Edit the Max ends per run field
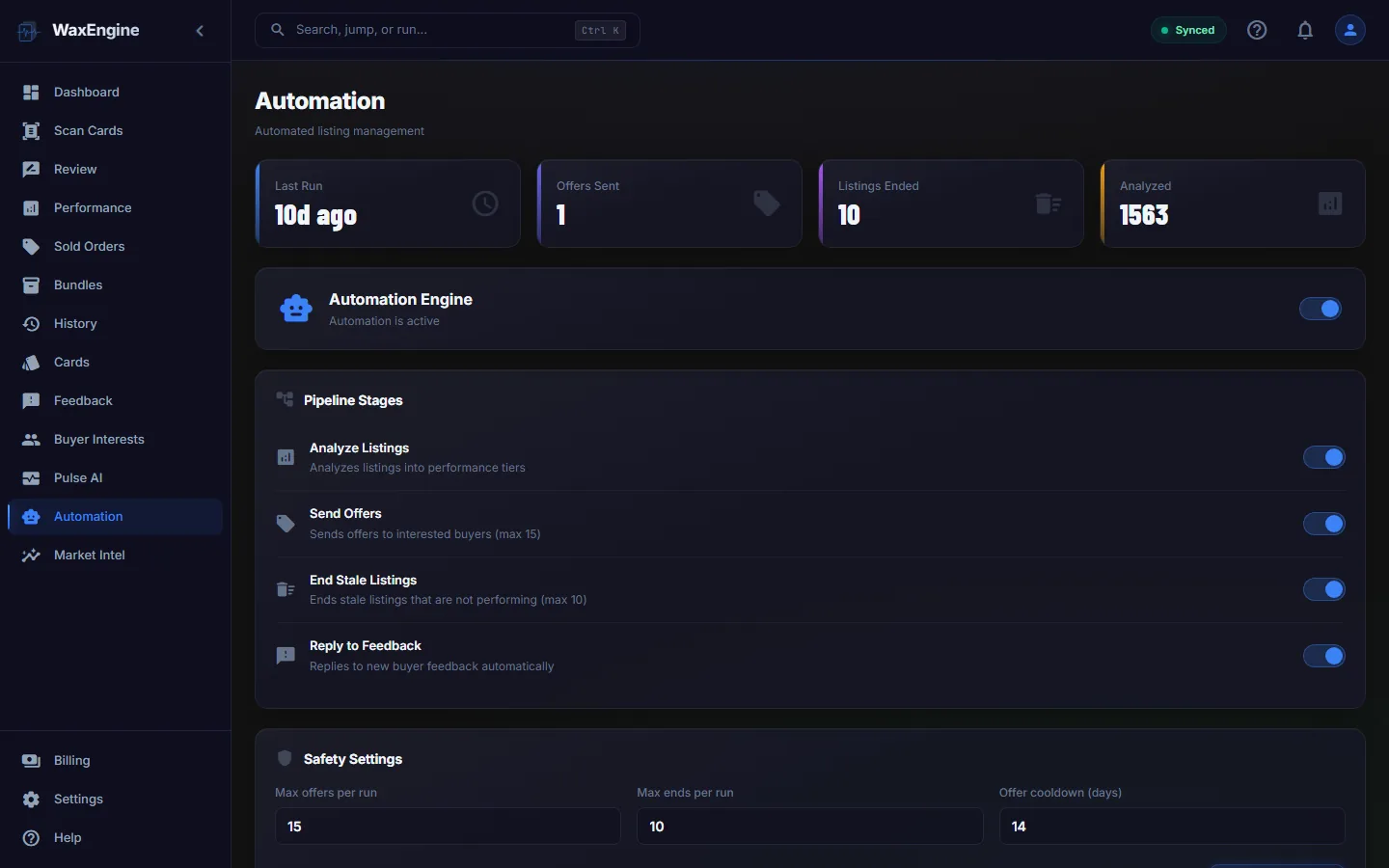The height and width of the screenshot is (868, 1389). (810, 827)
